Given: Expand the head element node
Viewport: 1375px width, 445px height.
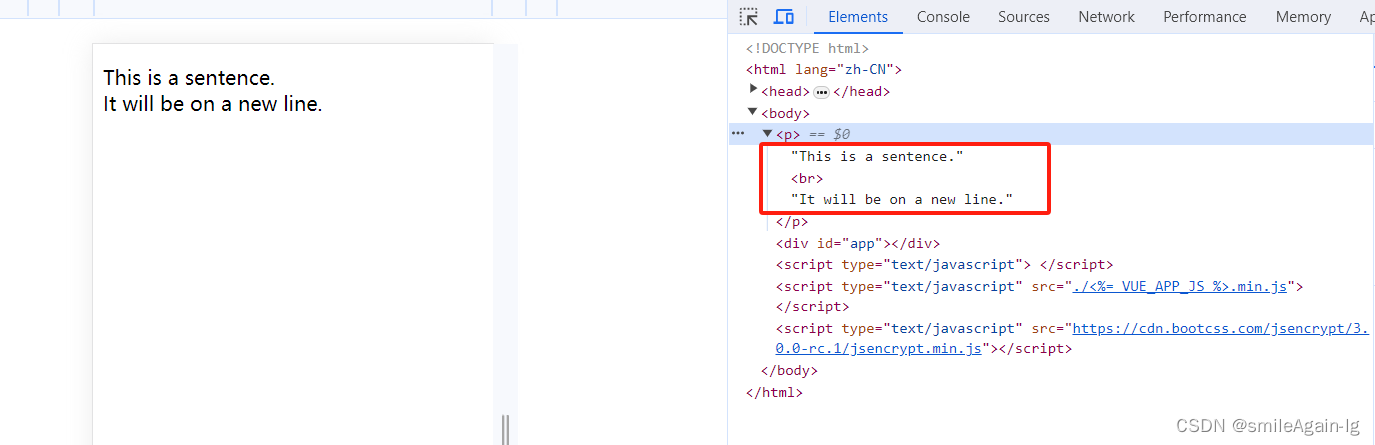Looking at the screenshot, I should click(x=754, y=90).
